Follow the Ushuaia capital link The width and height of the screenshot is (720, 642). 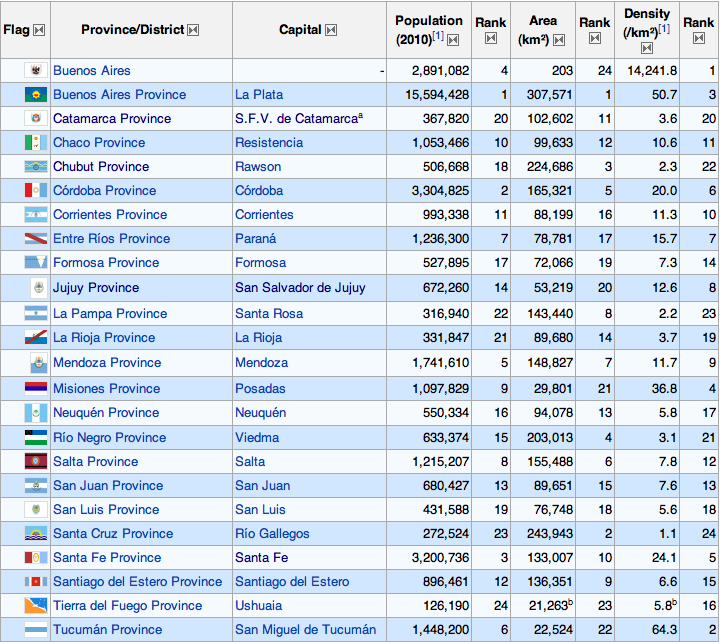[259, 605]
